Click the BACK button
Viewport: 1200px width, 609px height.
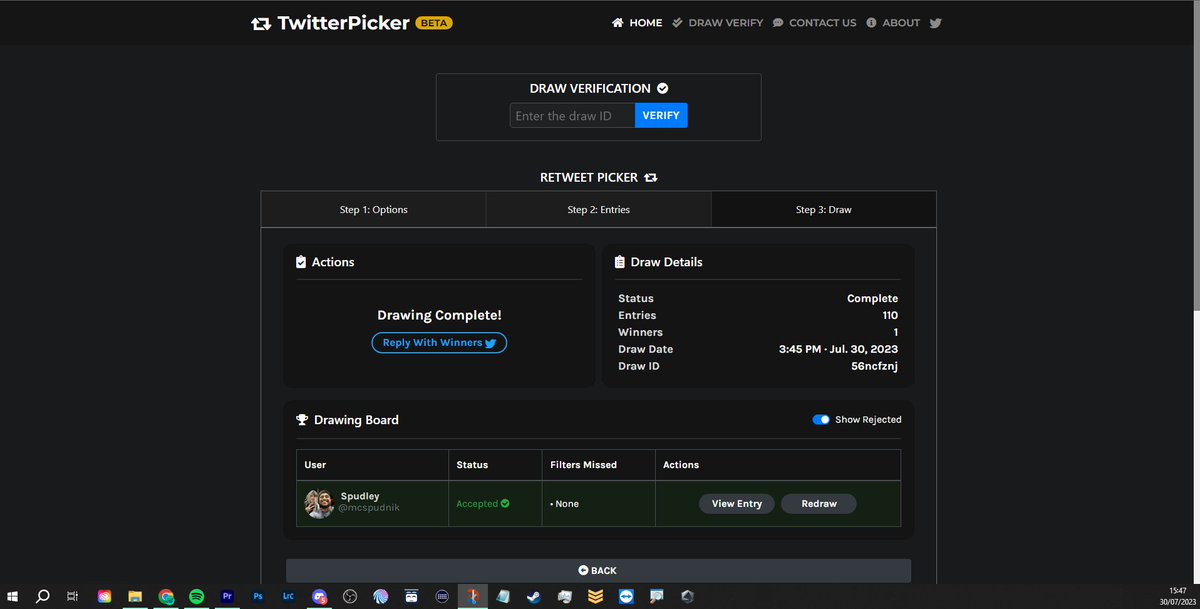[598, 570]
